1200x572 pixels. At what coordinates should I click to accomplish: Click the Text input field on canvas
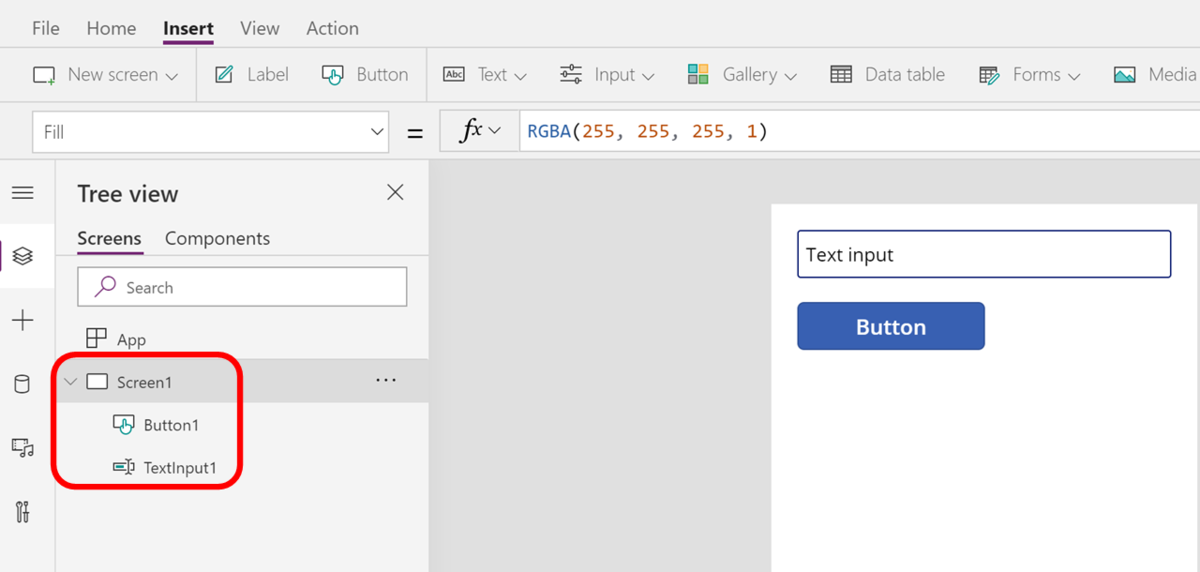coord(984,254)
